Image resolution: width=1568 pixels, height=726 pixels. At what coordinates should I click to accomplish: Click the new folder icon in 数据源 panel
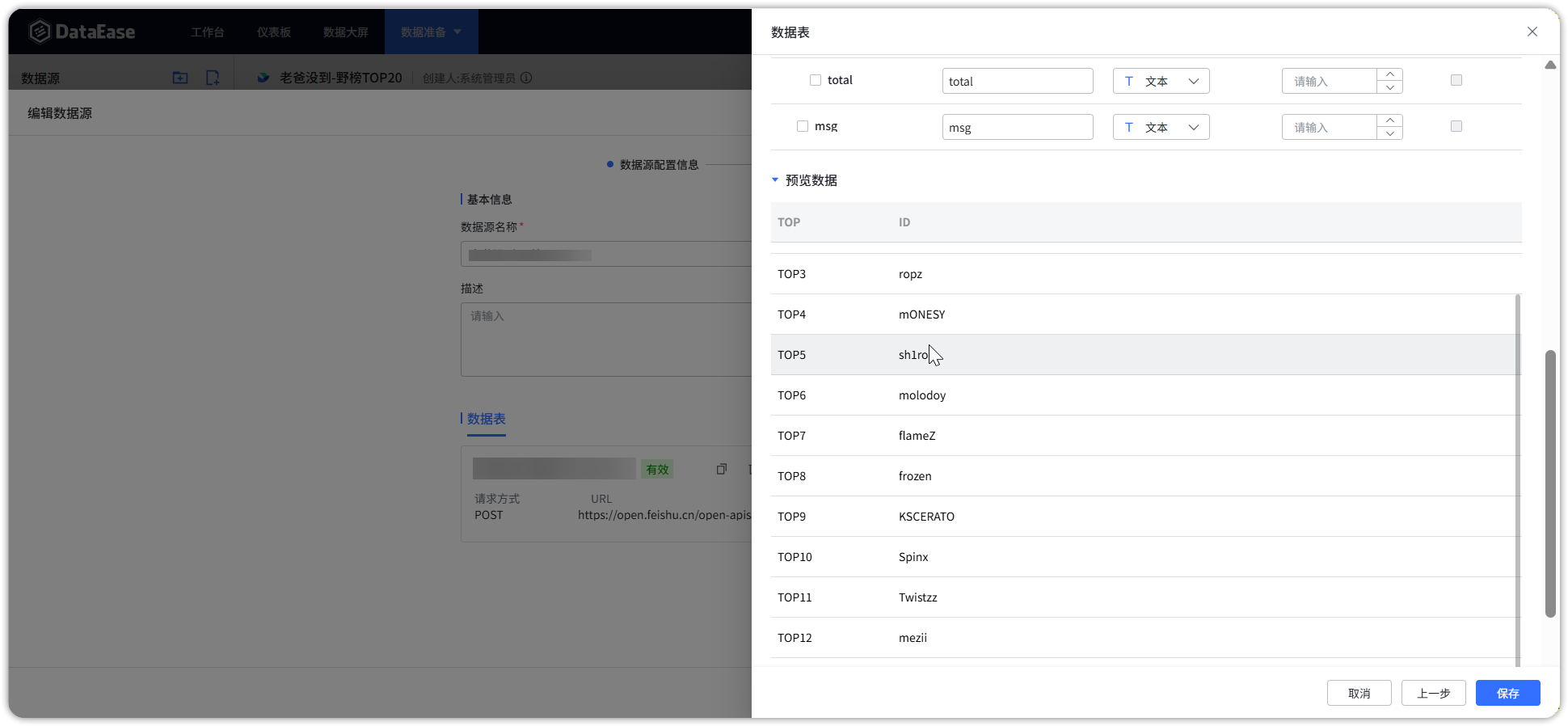[x=180, y=78]
